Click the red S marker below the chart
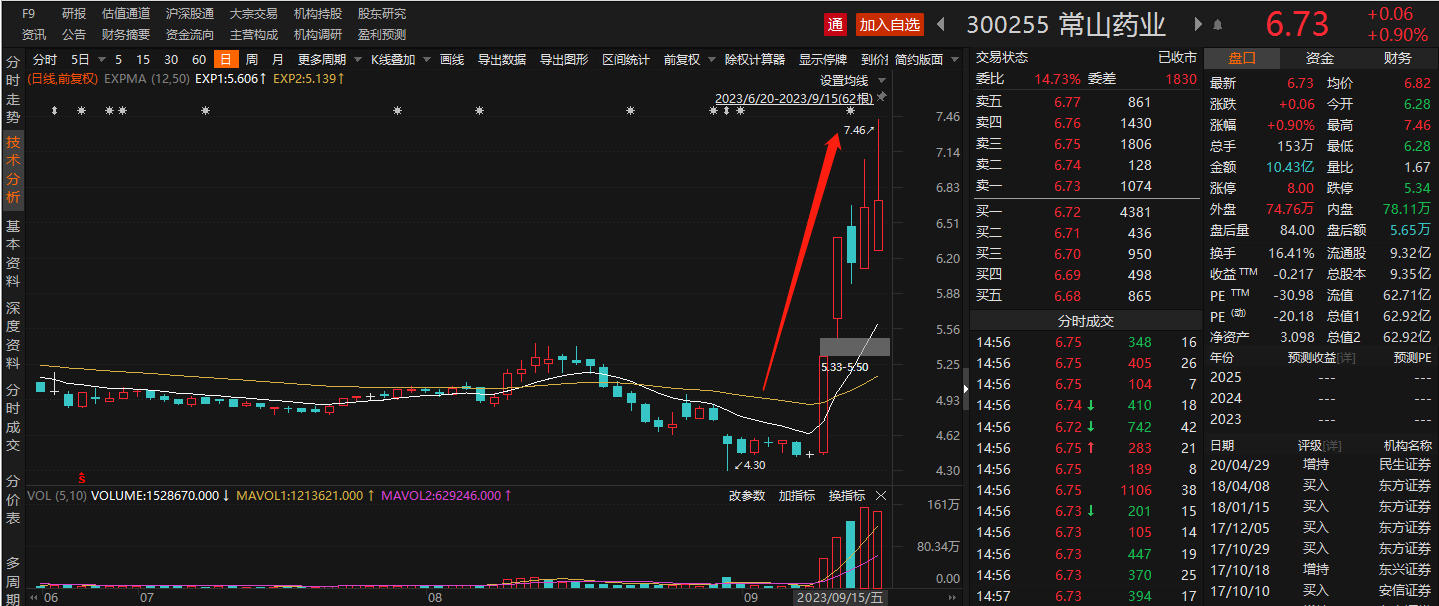The width and height of the screenshot is (1439, 606). click(x=82, y=476)
